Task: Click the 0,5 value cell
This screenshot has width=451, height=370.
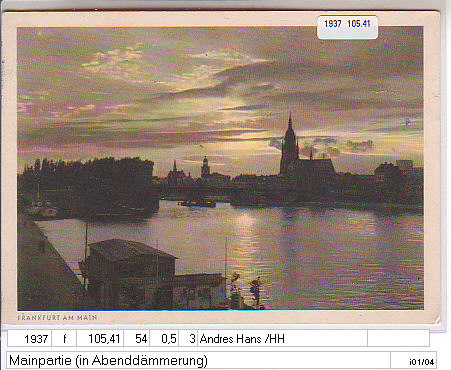Action: coord(164,339)
